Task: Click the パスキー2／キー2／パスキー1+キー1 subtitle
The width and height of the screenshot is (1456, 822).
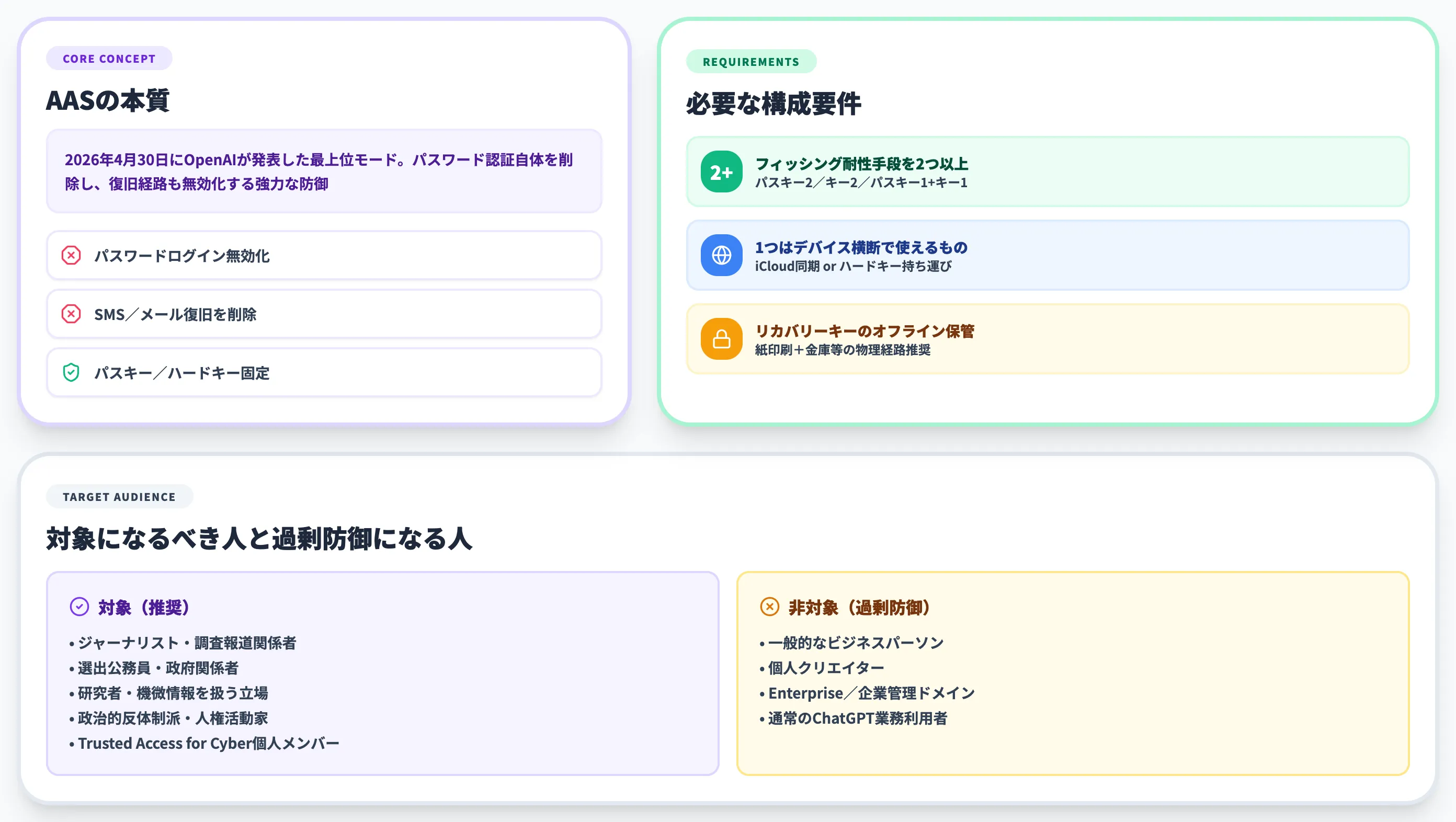Action: [861, 182]
